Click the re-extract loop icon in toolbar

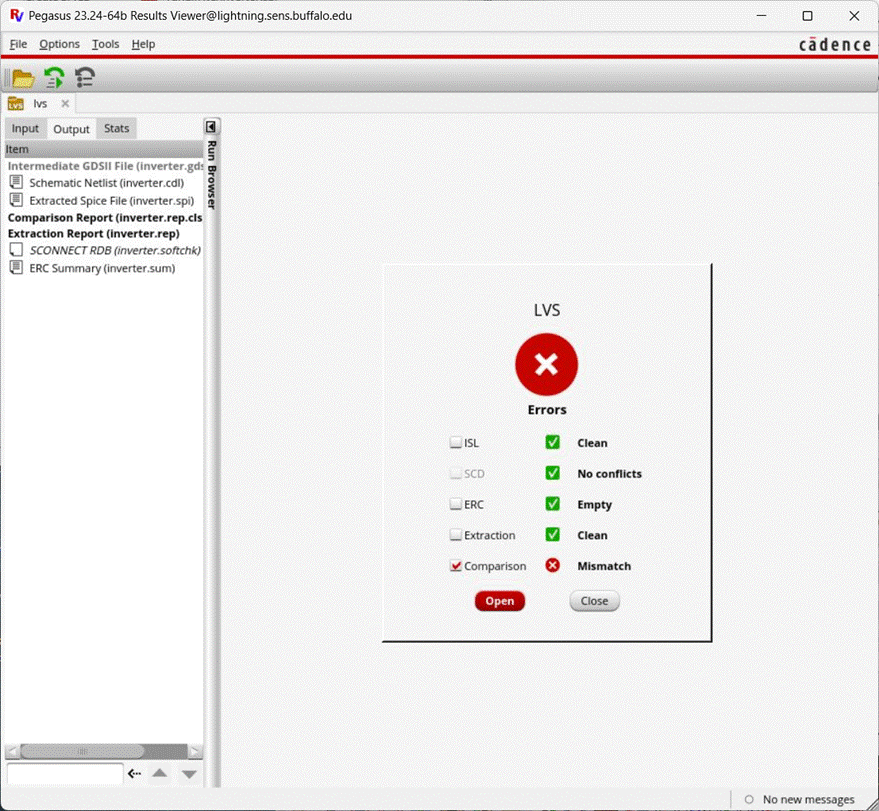click(x=84, y=76)
